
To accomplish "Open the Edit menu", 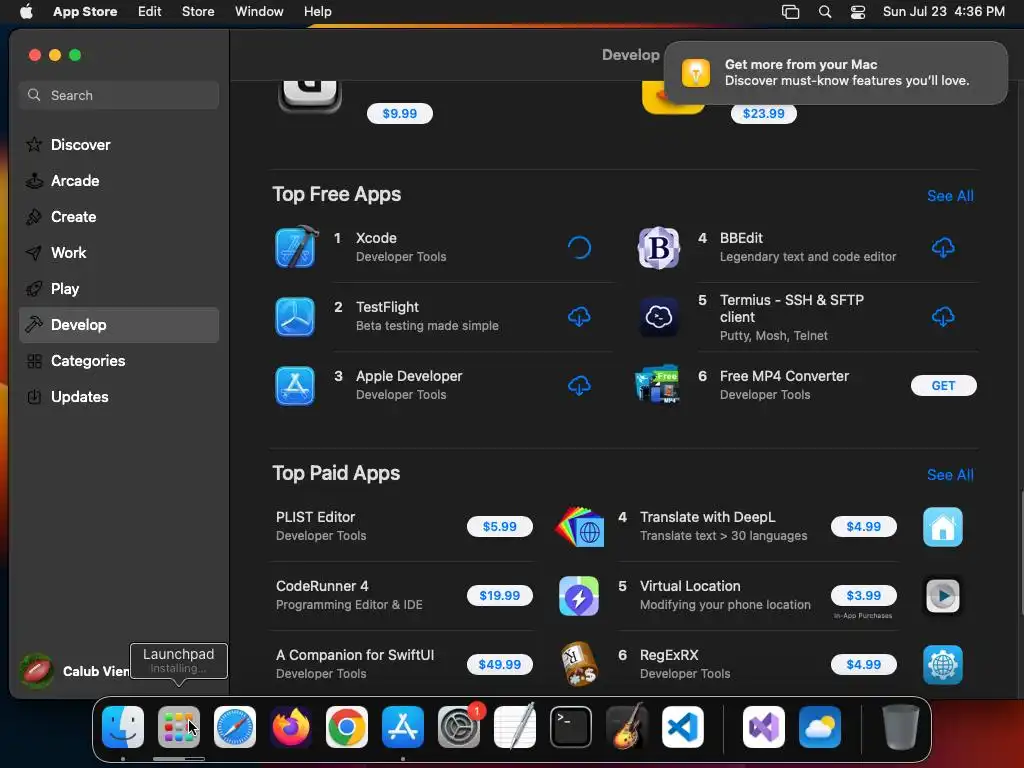I will 150,12.
